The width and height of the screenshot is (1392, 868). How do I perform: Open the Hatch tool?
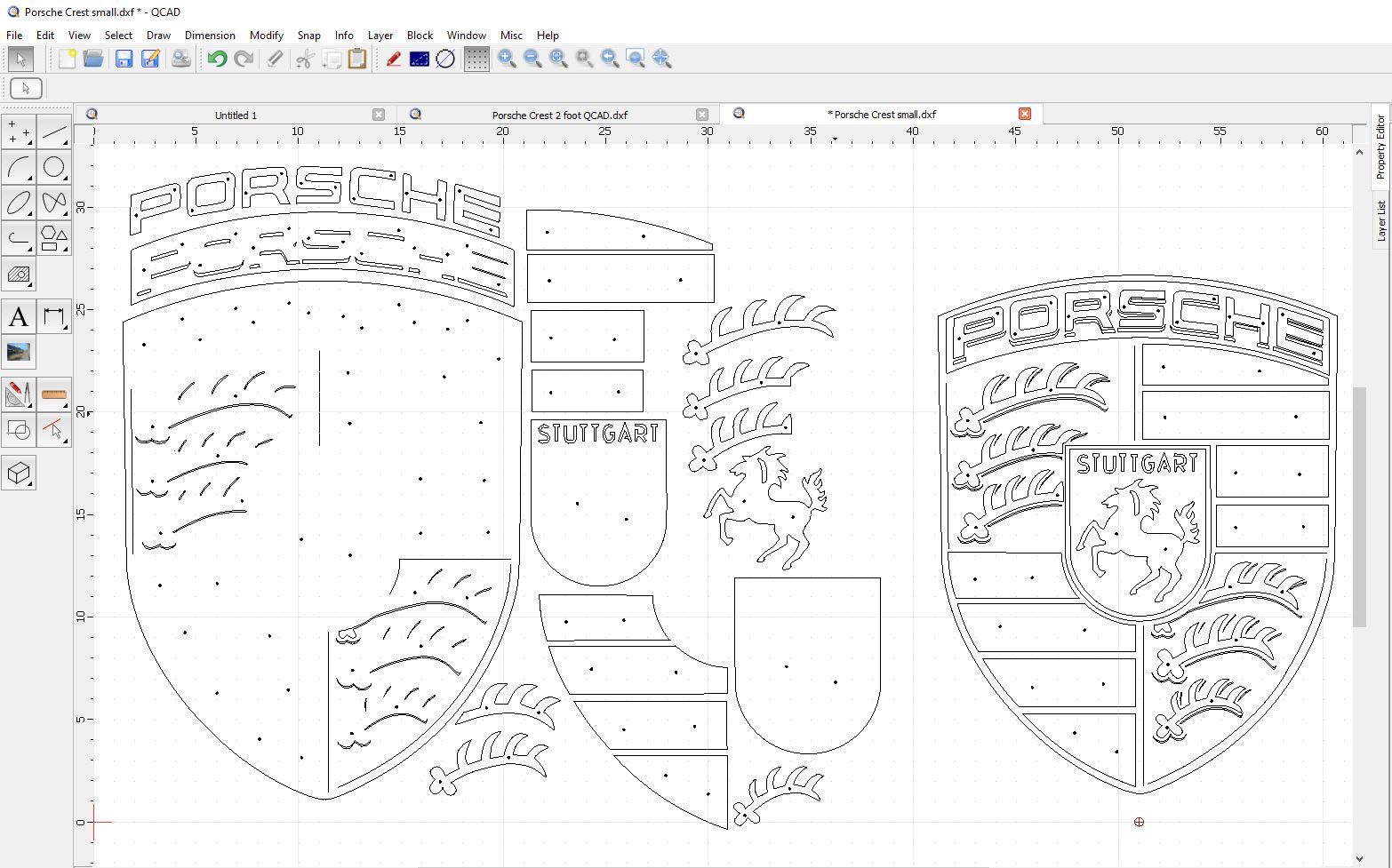[x=19, y=275]
